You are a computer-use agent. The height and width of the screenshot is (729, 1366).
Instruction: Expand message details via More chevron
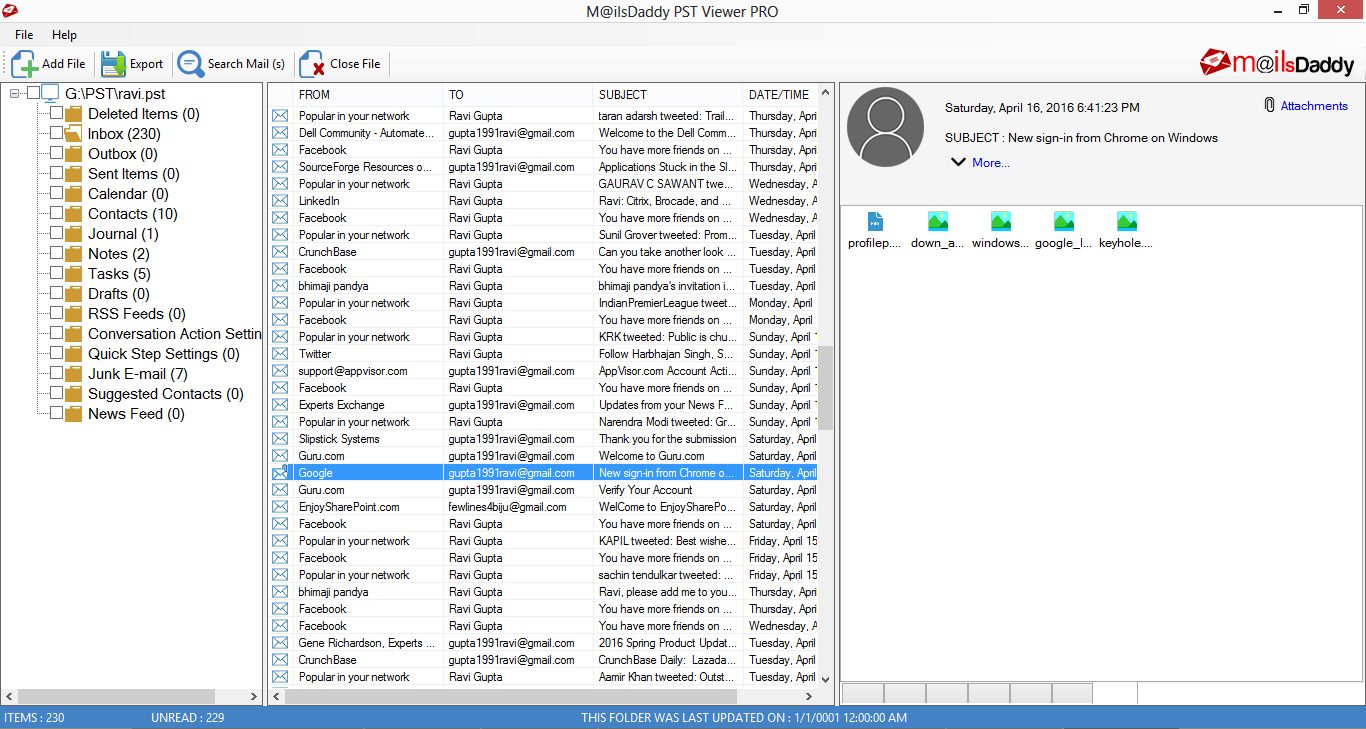958,162
